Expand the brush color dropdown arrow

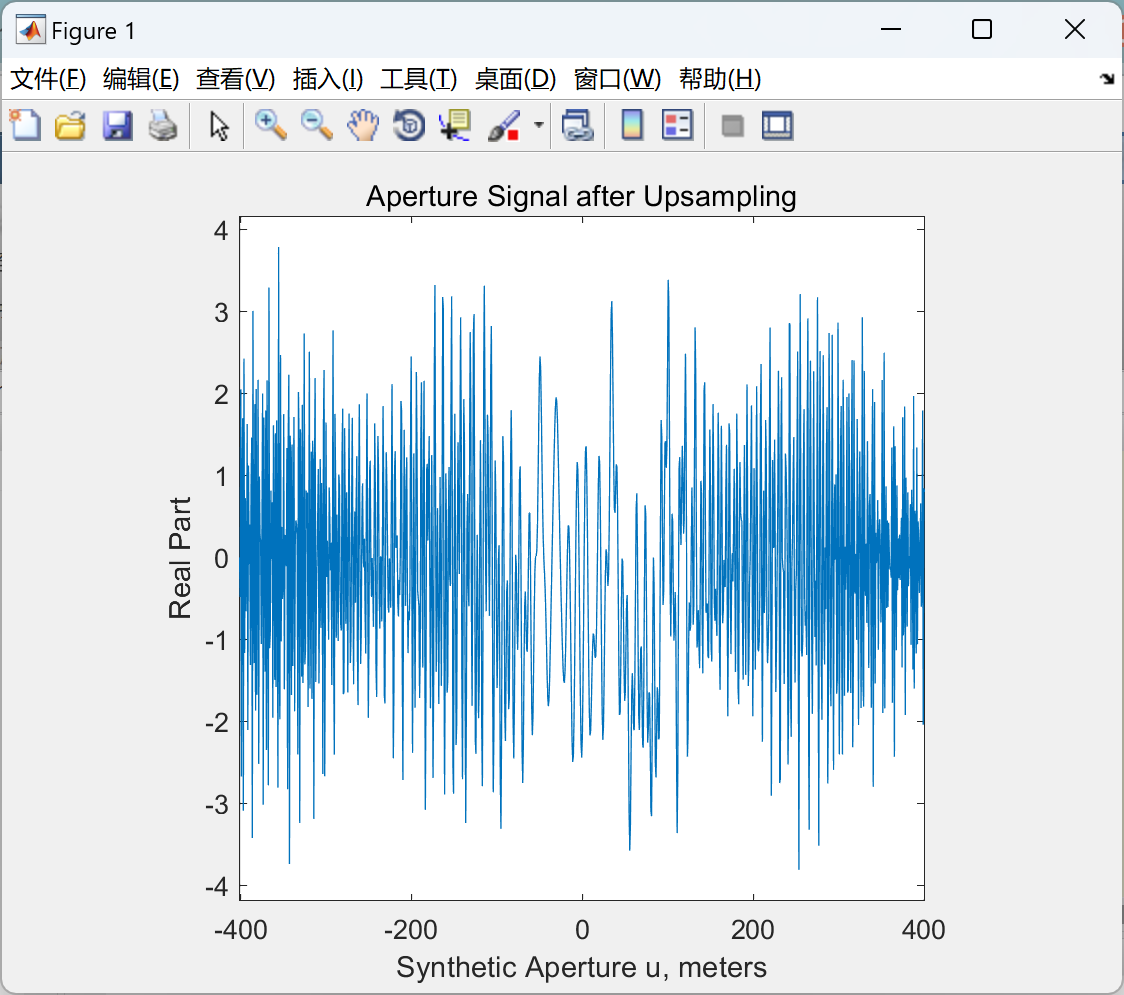[538, 125]
